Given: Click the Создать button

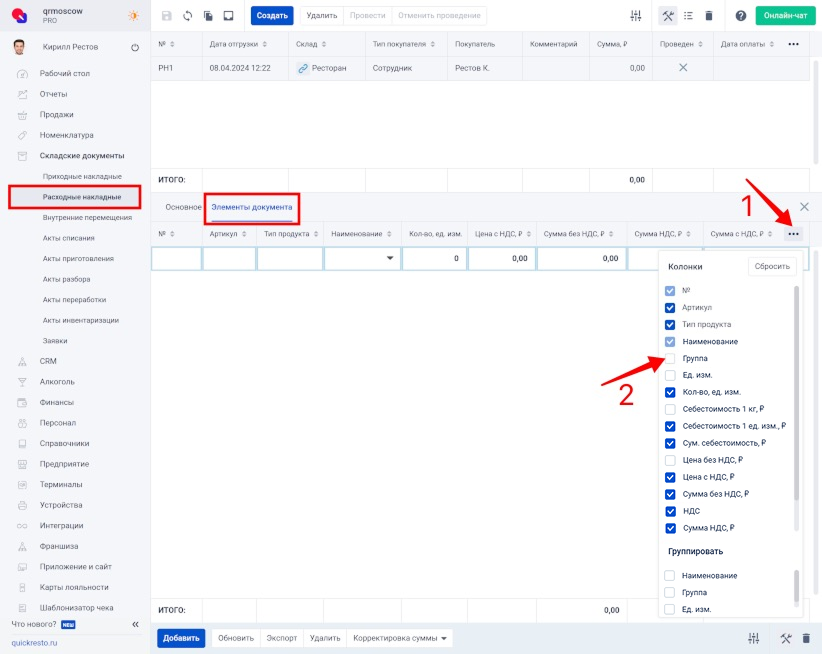Looking at the screenshot, I should point(272,16).
